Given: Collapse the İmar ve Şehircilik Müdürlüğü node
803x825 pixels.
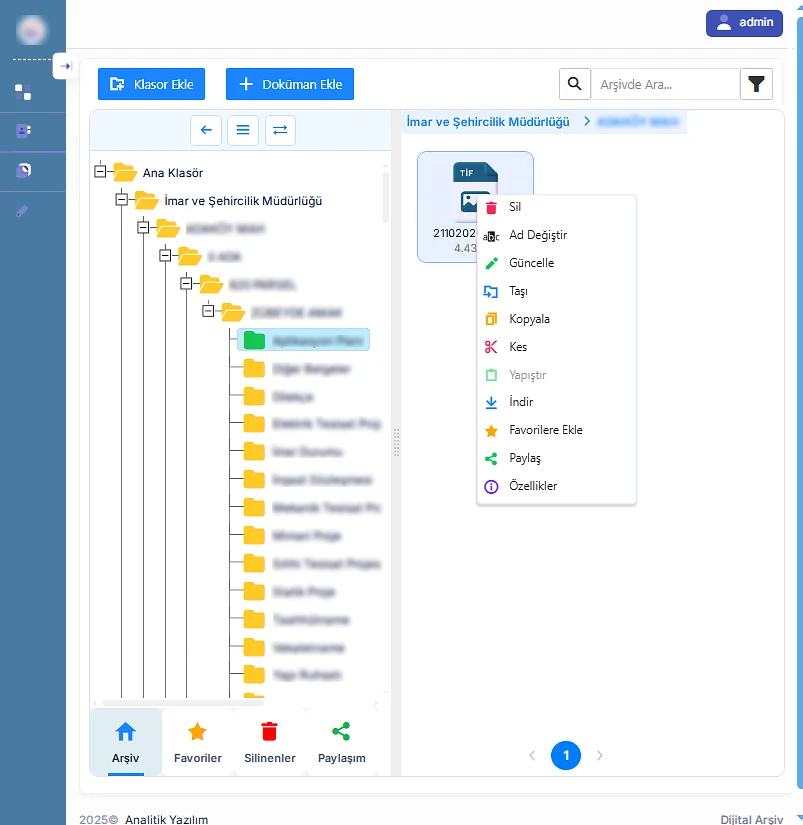Looking at the screenshot, I should (122, 199).
